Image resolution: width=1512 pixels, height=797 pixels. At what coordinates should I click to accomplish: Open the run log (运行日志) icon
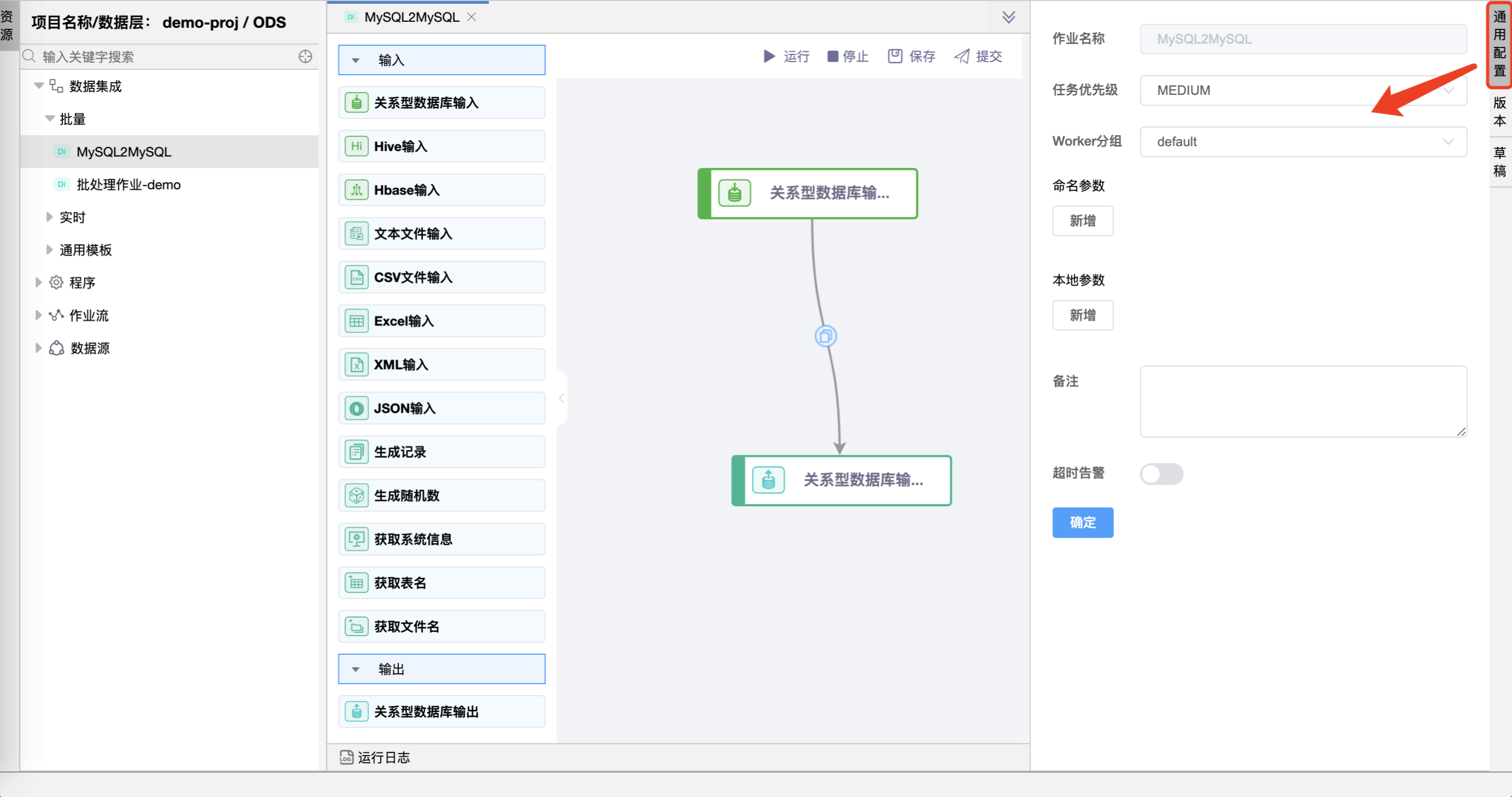(x=346, y=757)
